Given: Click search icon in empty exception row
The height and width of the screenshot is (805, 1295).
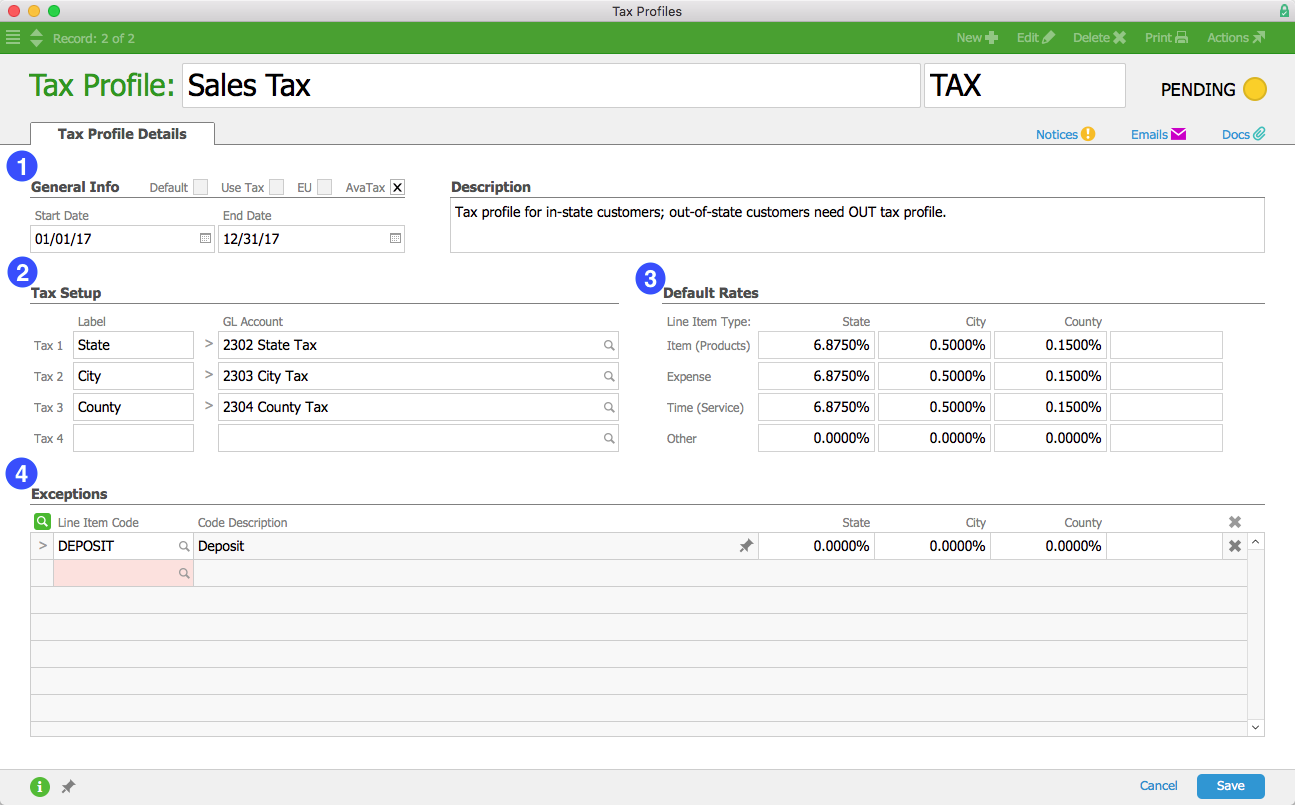Looking at the screenshot, I should [x=183, y=573].
